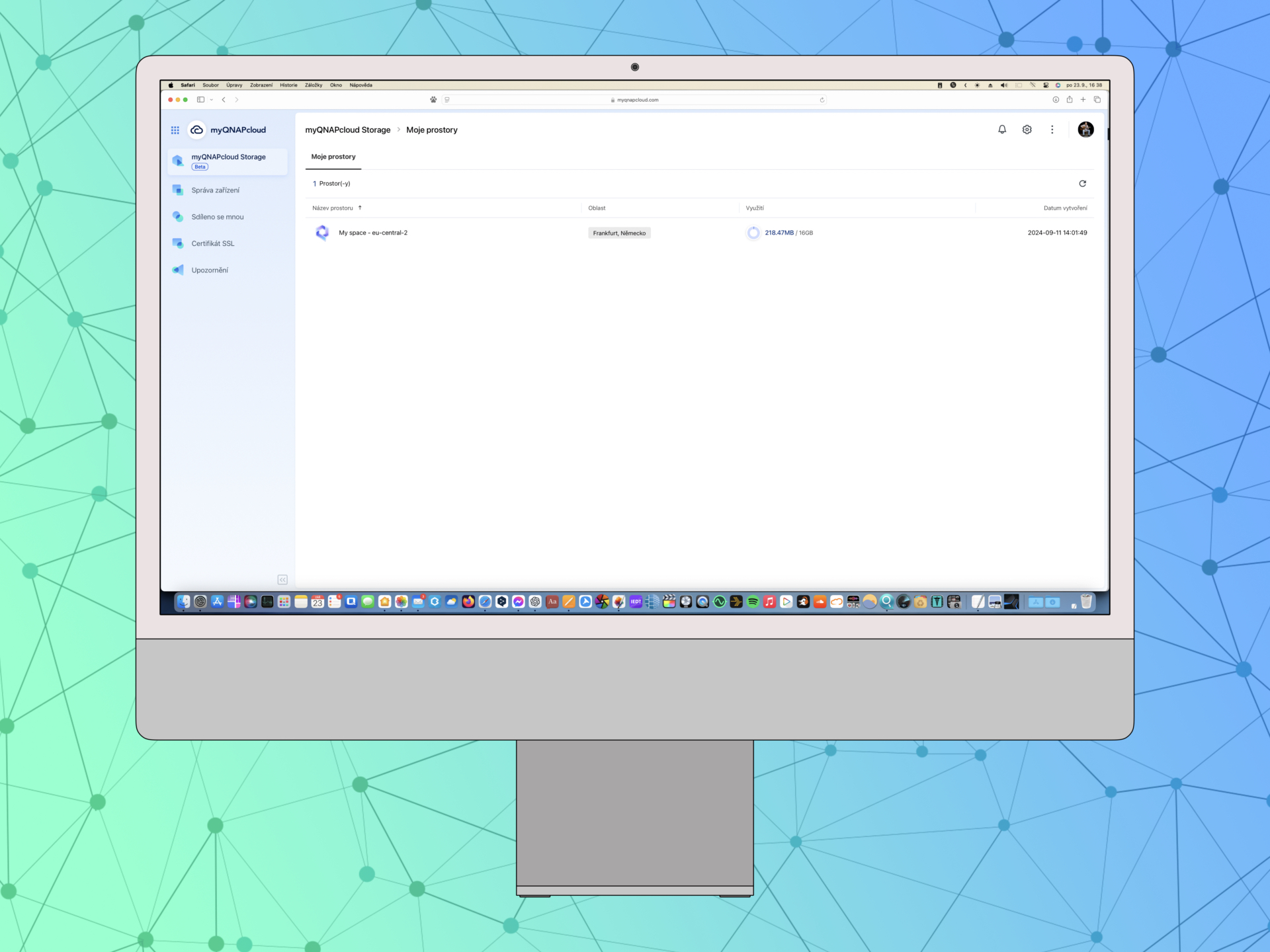Go to Certifikát SSL page
Screen dimensions: 1270x952
click(x=212, y=244)
